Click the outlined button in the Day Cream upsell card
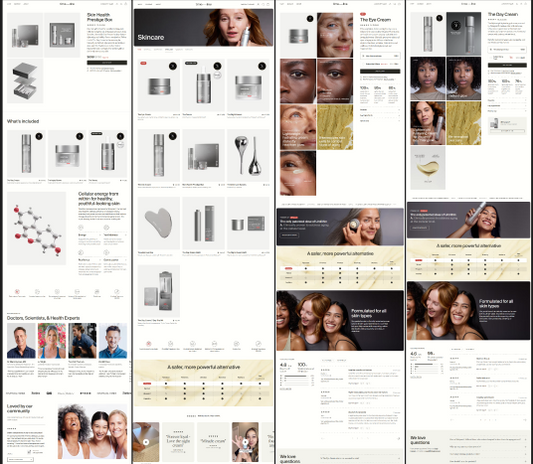 507,131
